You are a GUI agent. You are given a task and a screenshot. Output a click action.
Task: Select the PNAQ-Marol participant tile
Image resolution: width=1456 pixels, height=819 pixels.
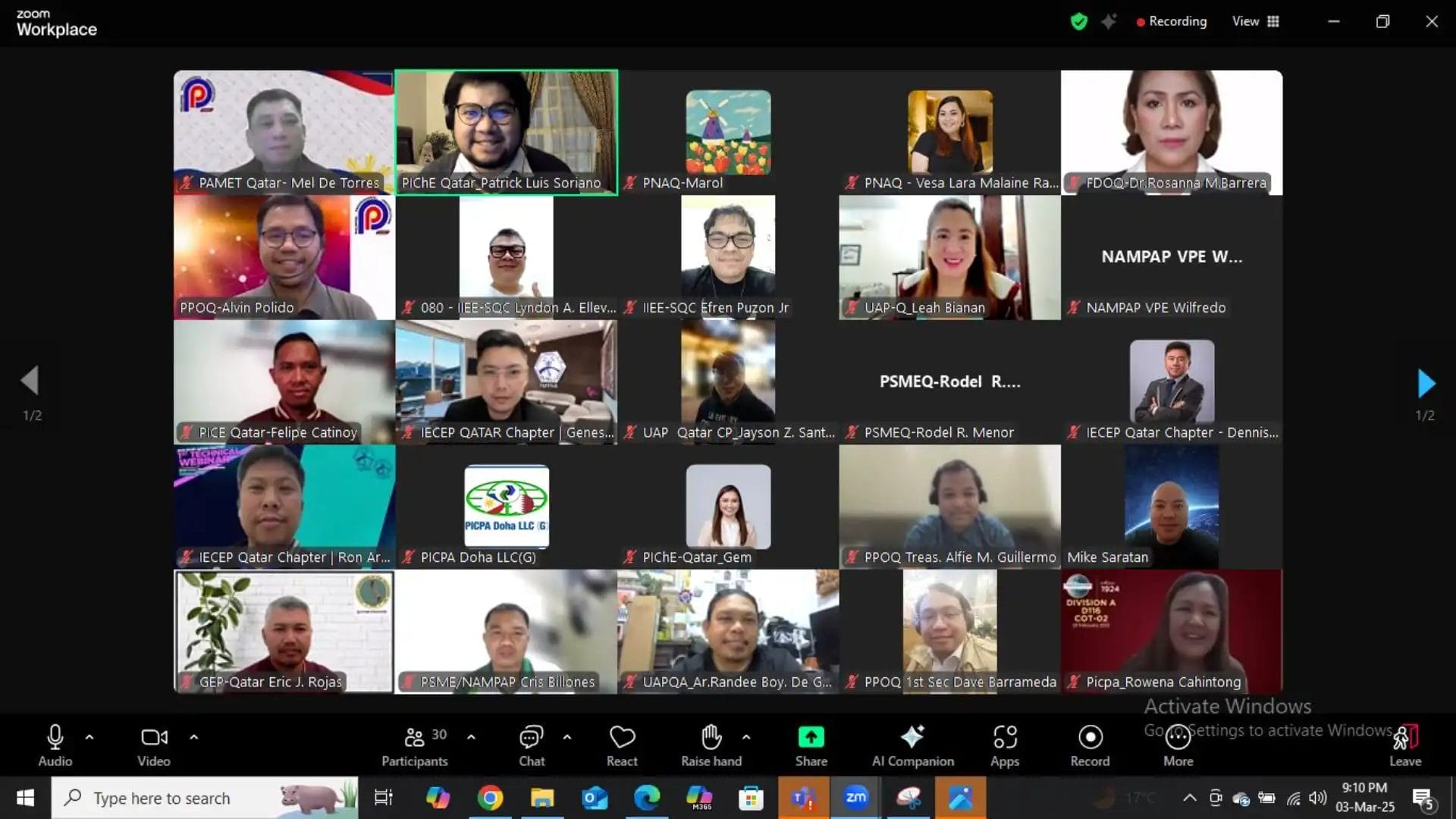728,133
